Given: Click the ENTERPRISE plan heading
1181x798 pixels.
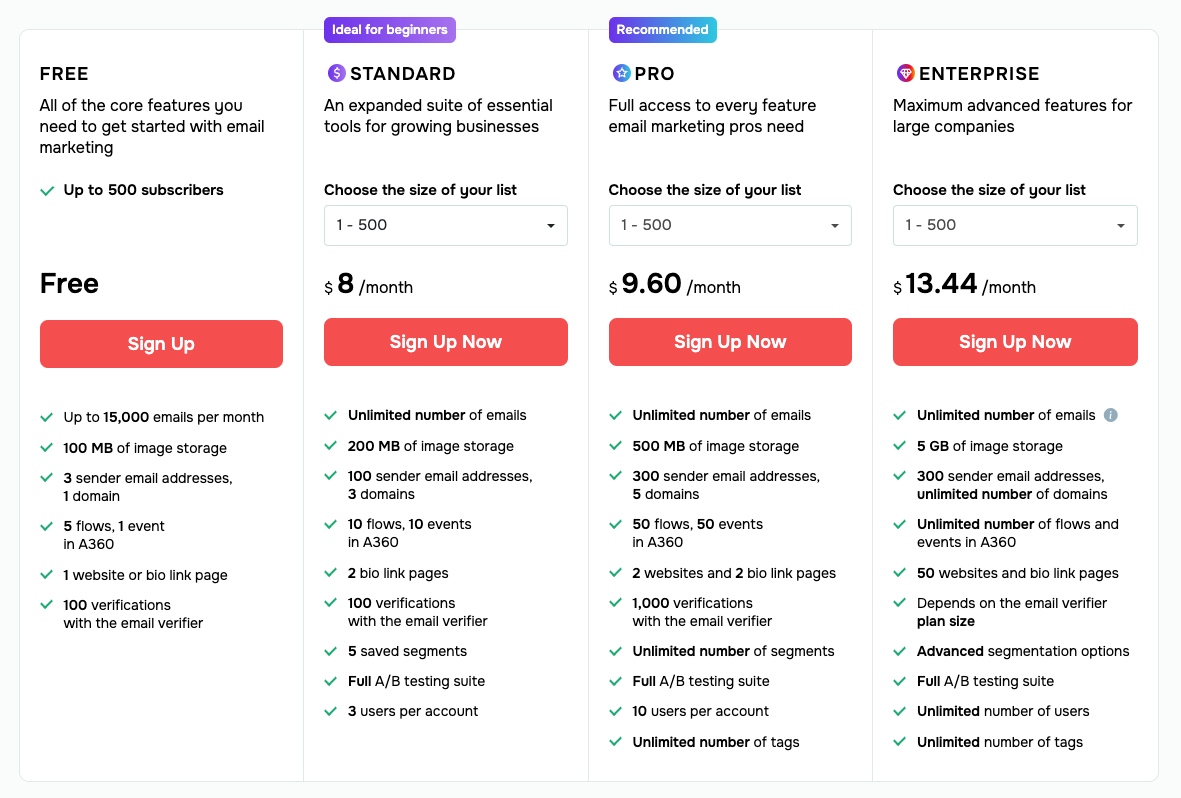Looking at the screenshot, I should (979, 73).
